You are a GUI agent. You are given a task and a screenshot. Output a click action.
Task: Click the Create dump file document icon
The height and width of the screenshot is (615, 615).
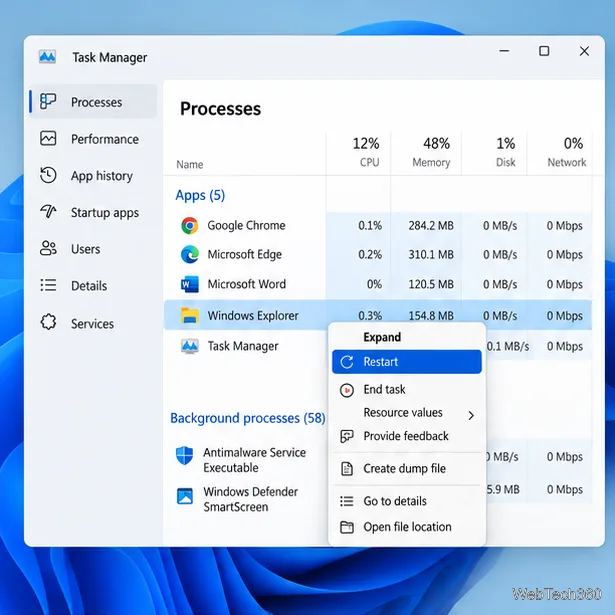coord(347,469)
